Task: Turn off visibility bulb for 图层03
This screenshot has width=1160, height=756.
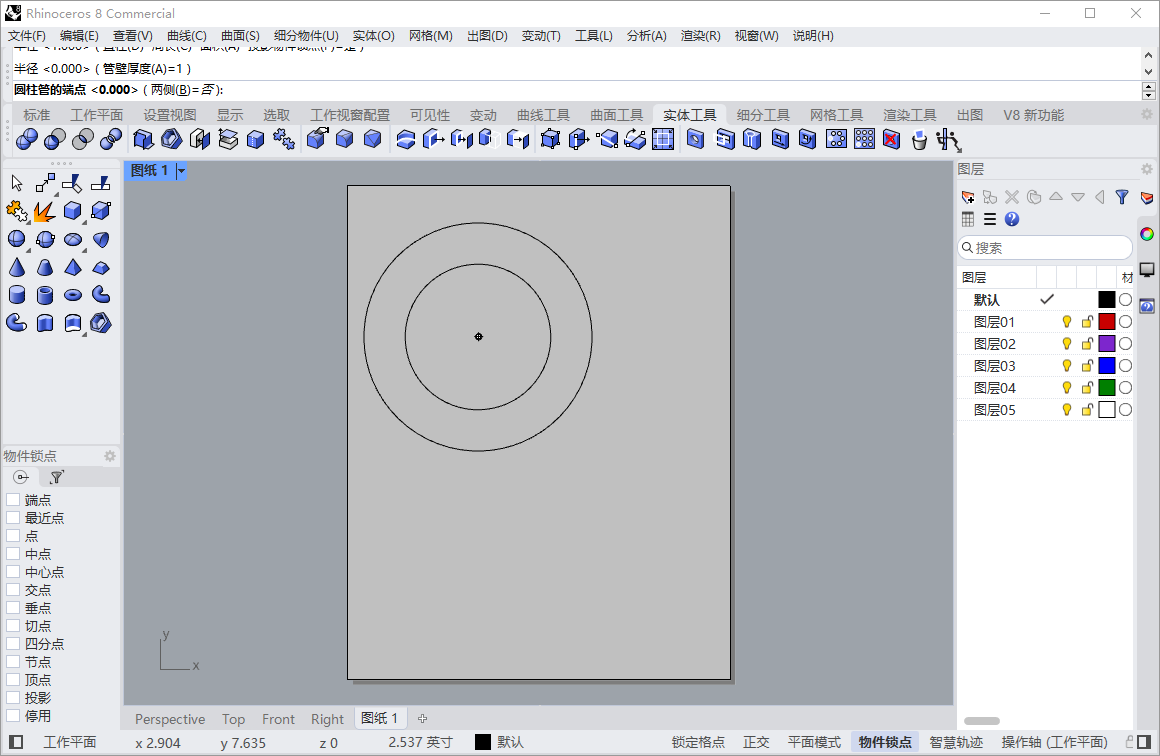Action: (1066, 365)
